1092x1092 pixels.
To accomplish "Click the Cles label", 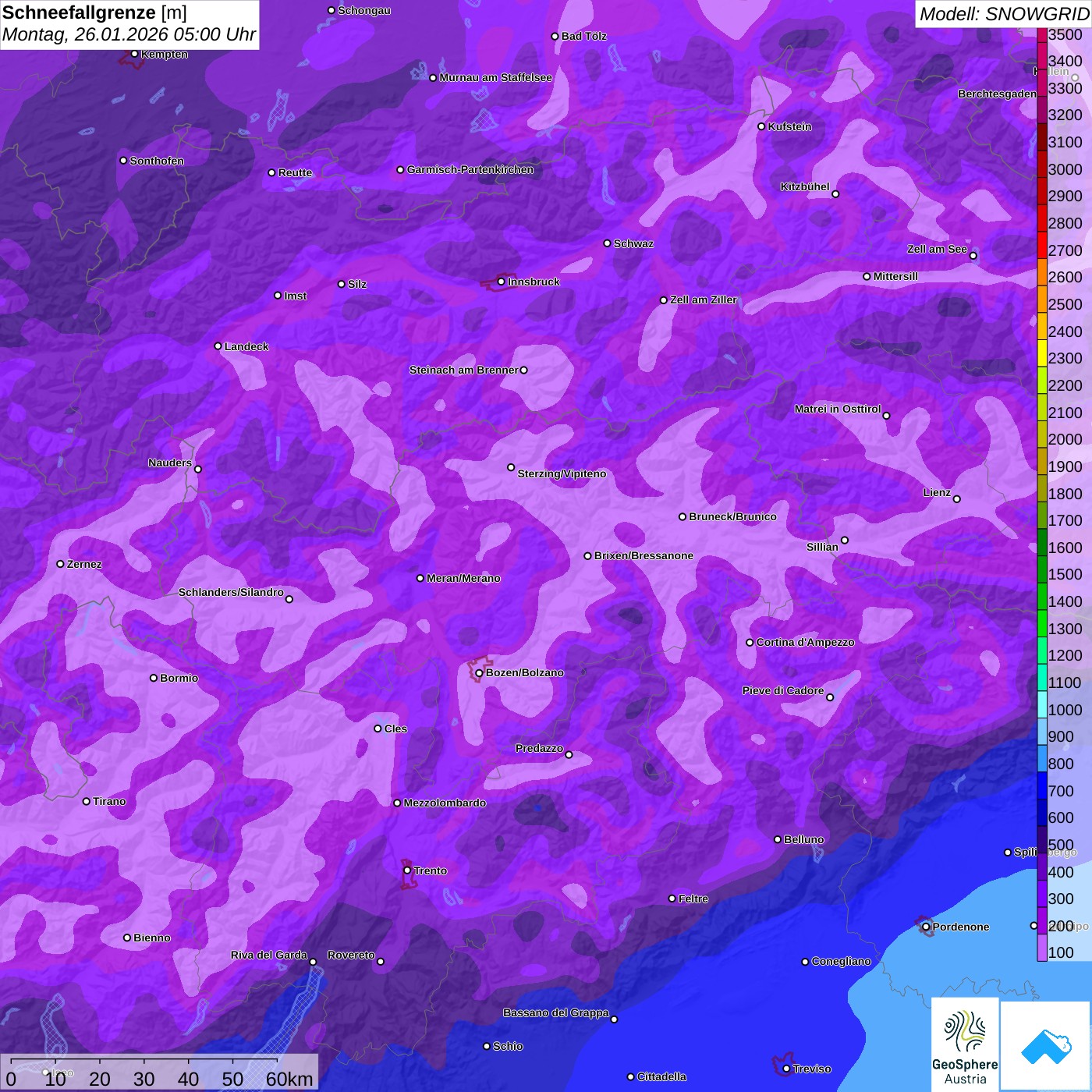I will tap(395, 729).
